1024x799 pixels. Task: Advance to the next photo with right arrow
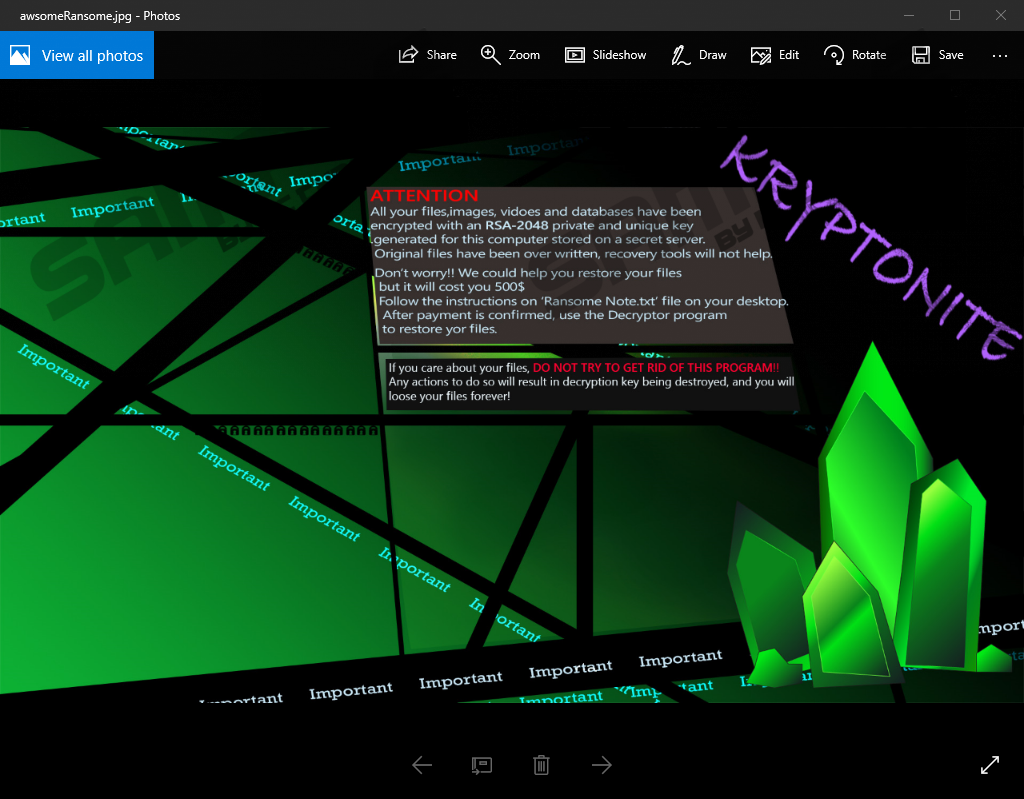point(601,765)
